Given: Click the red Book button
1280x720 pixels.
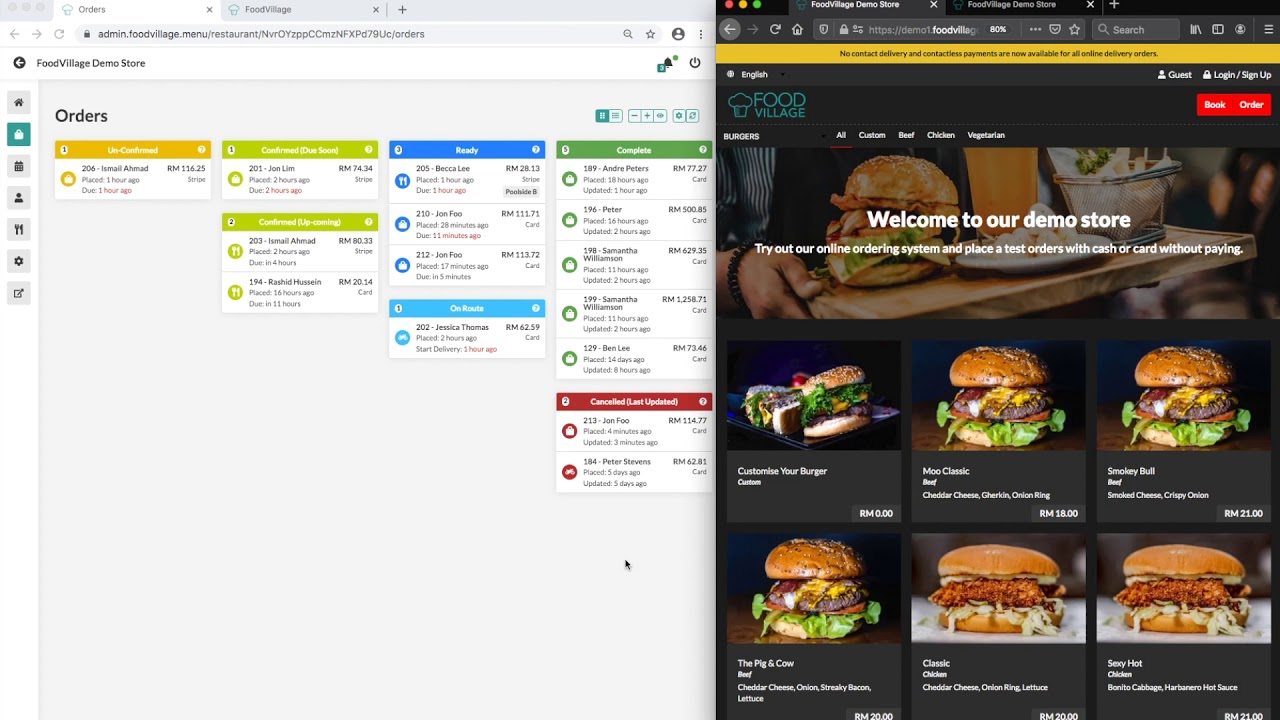Looking at the screenshot, I should pos(1214,105).
